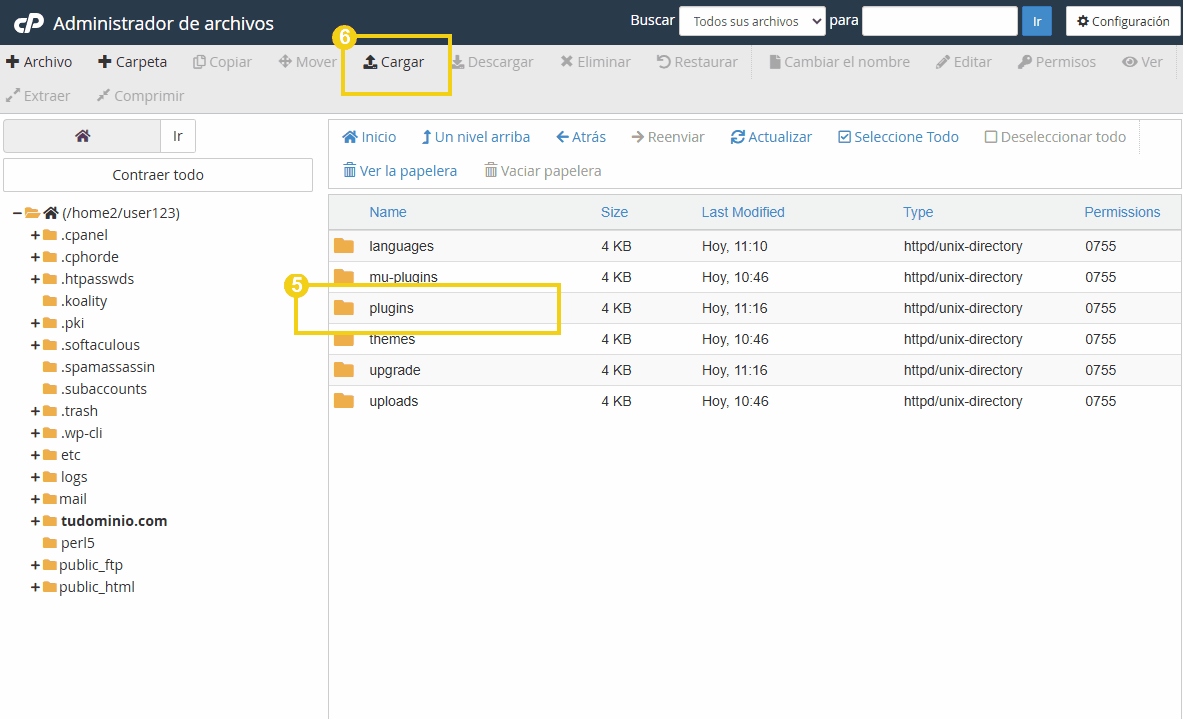The height and width of the screenshot is (719, 1183).
Task: Sort by Last Modified column header
Action: click(743, 212)
